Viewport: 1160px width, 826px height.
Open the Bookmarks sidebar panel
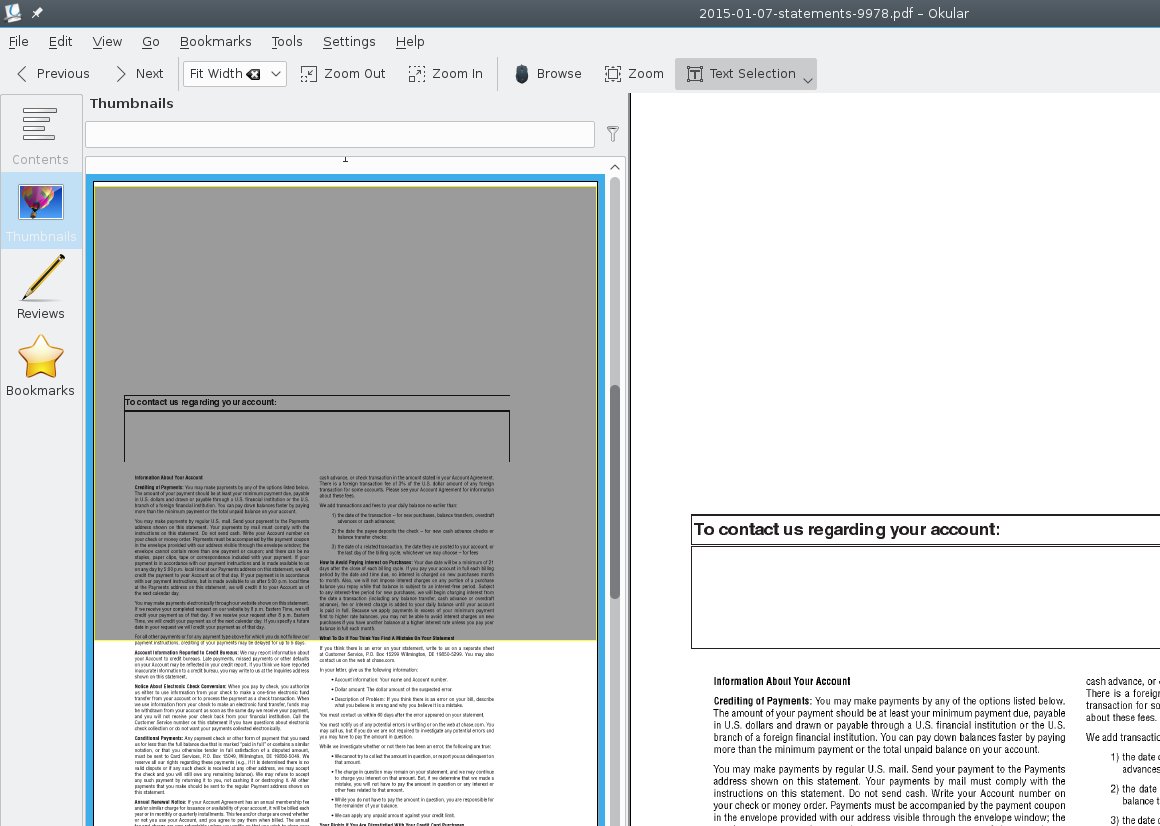pyautogui.click(x=41, y=366)
